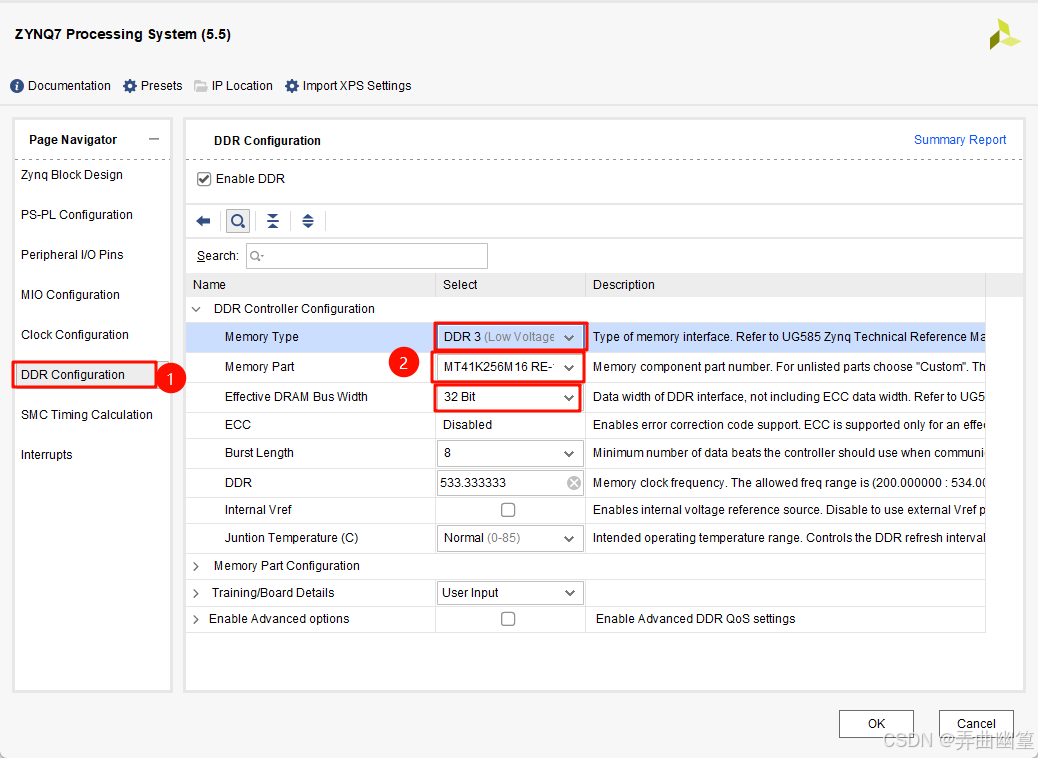Click the IP Location label

(242, 86)
